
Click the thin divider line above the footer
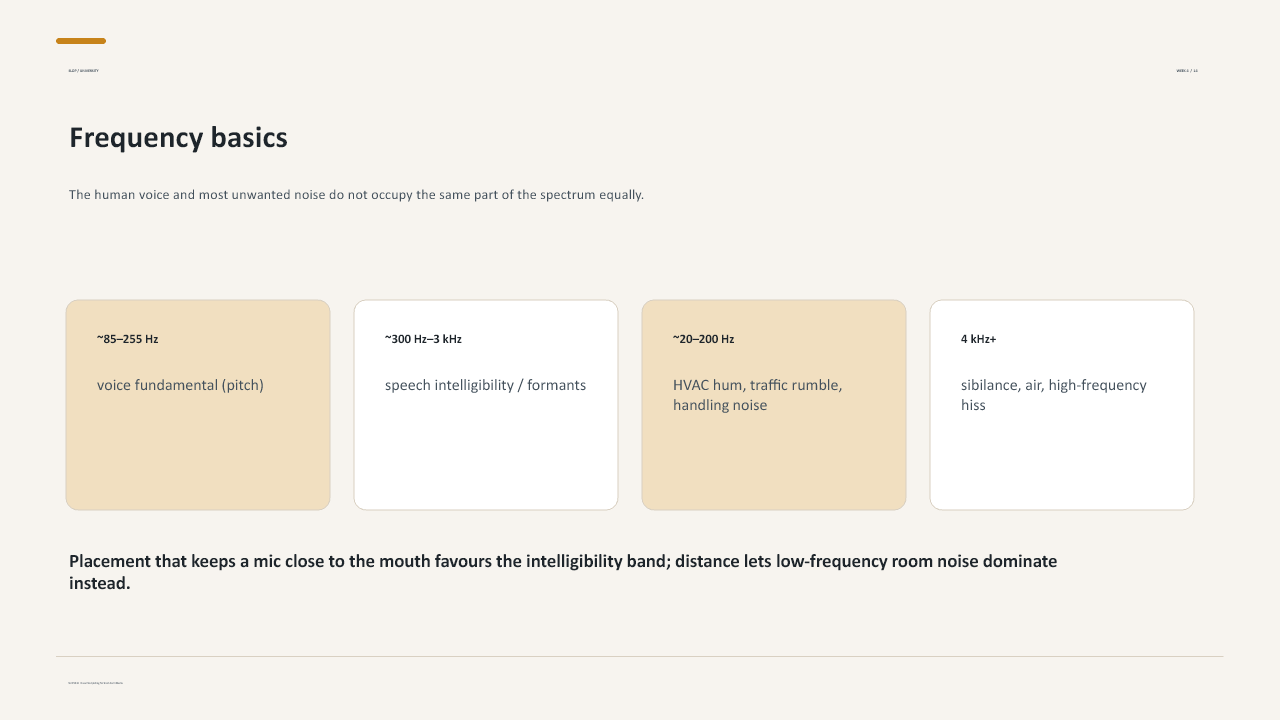click(639, 657)
